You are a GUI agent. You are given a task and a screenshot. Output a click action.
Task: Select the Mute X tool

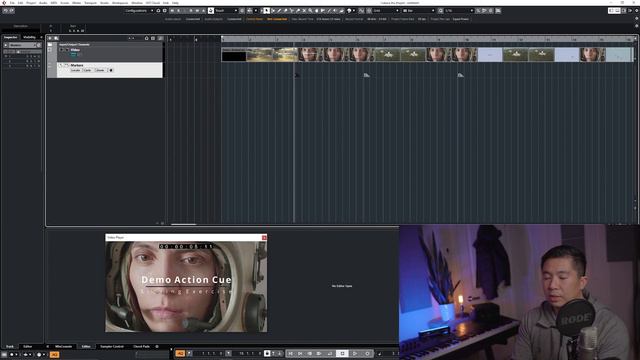[304, 11]
